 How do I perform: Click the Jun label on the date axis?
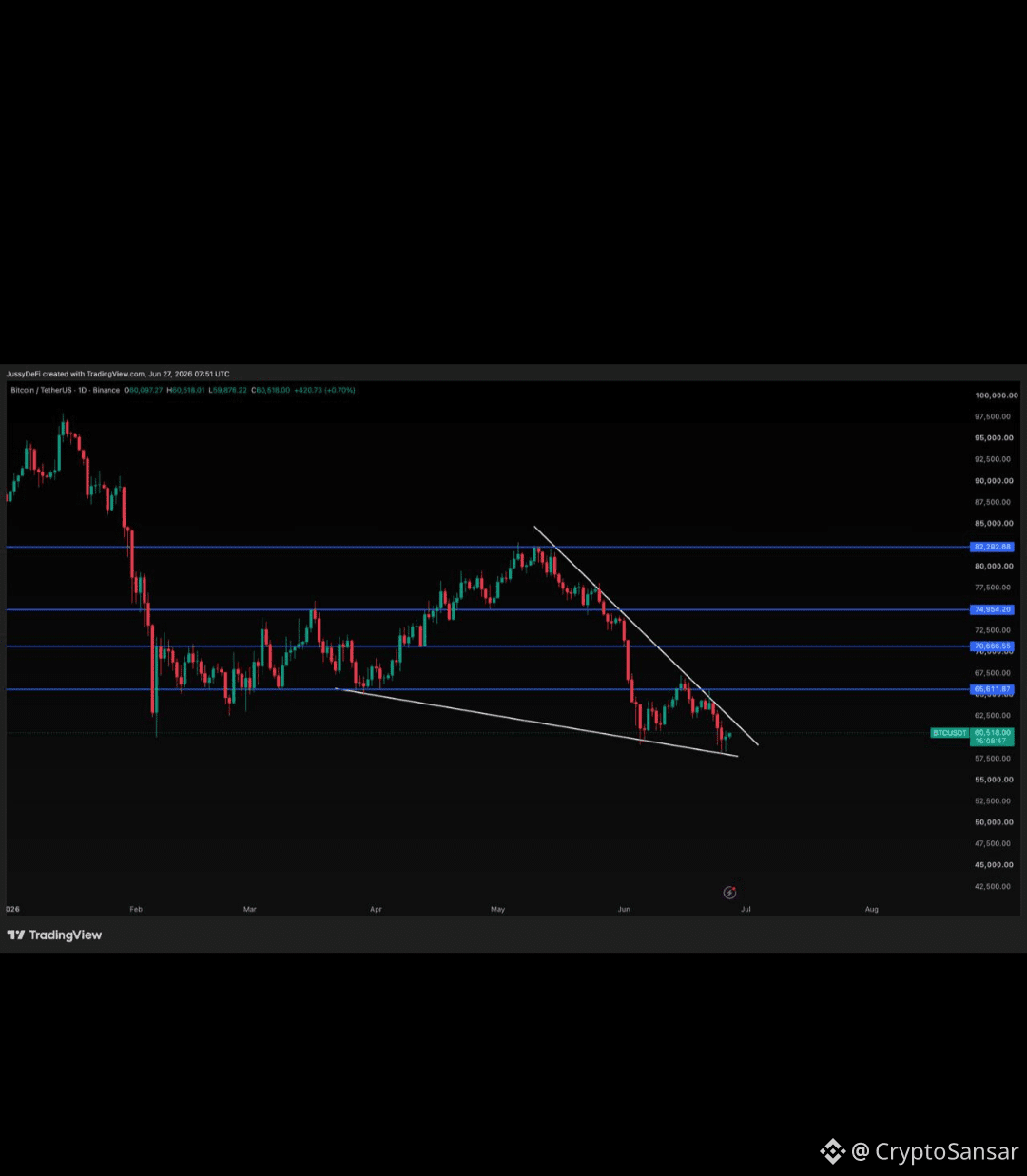pyautogui.click(x=624, y=910)
